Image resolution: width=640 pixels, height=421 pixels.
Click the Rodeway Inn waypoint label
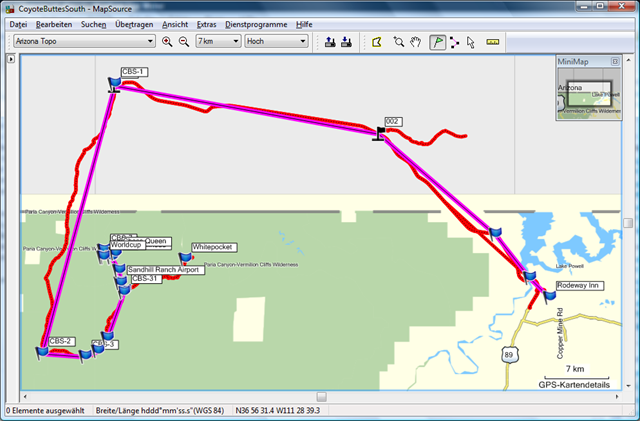point(578,285)
